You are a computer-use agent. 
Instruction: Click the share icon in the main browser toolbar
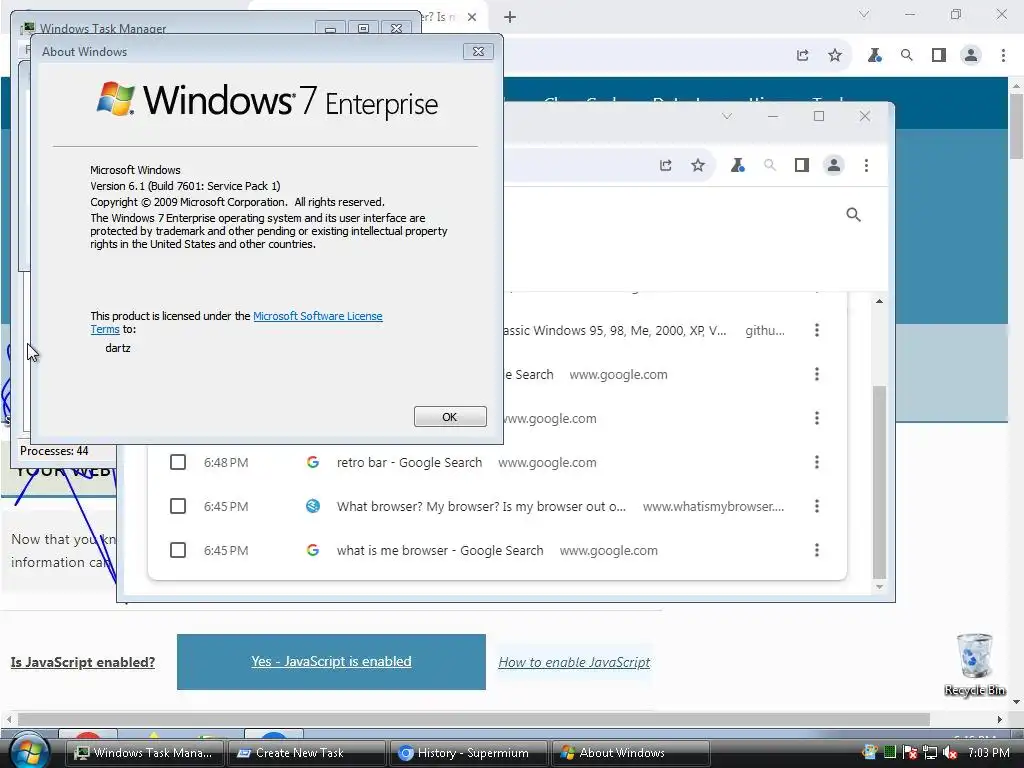[x=803, y=56]
